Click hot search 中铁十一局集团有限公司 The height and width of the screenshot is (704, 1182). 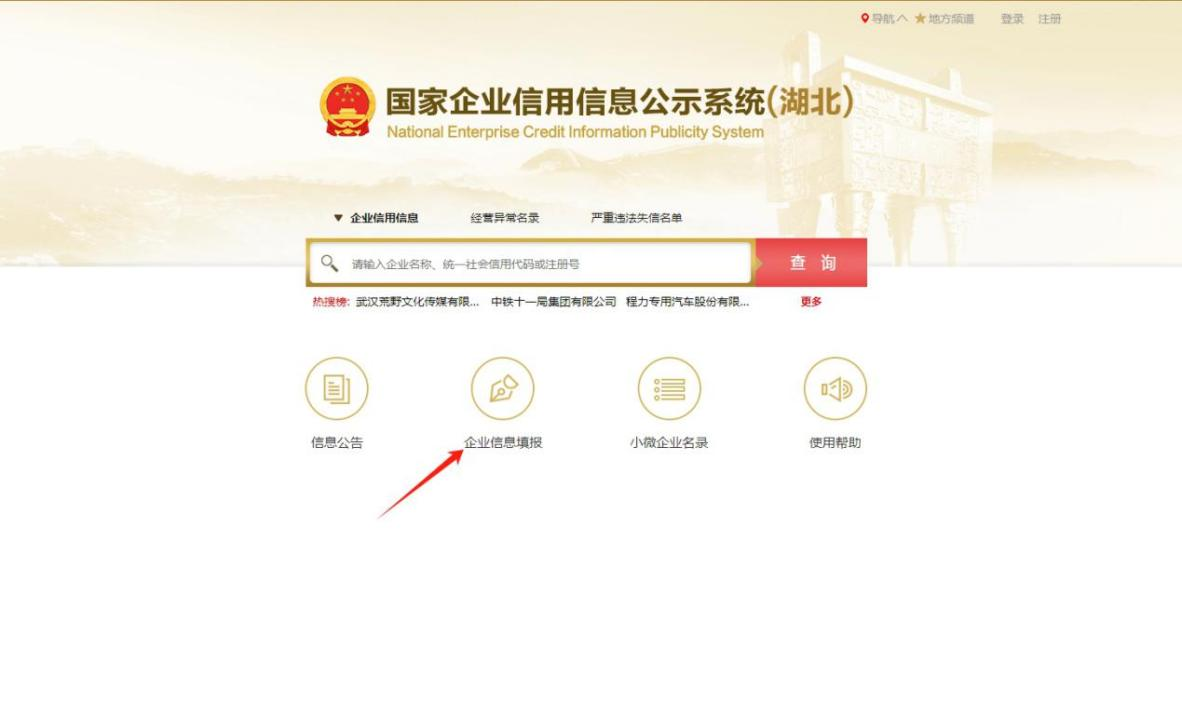(553, 301)
